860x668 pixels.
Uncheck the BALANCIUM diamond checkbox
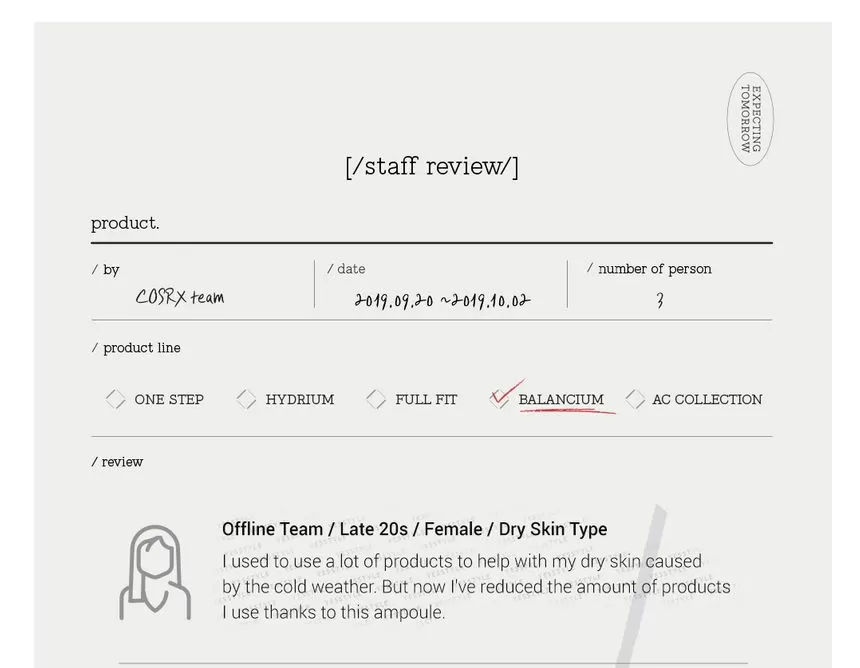pyautogui.click(x=500, y=399)
